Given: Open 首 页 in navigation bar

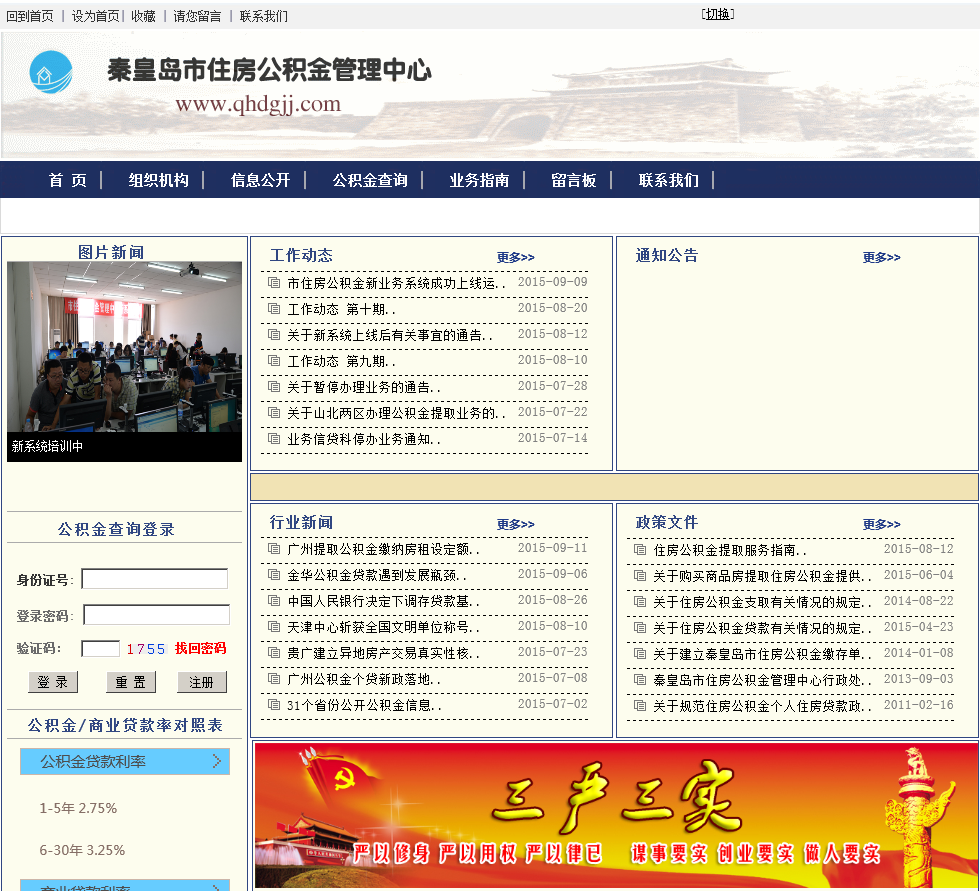Looking at the screenshot, I should [x=68, y=180].
